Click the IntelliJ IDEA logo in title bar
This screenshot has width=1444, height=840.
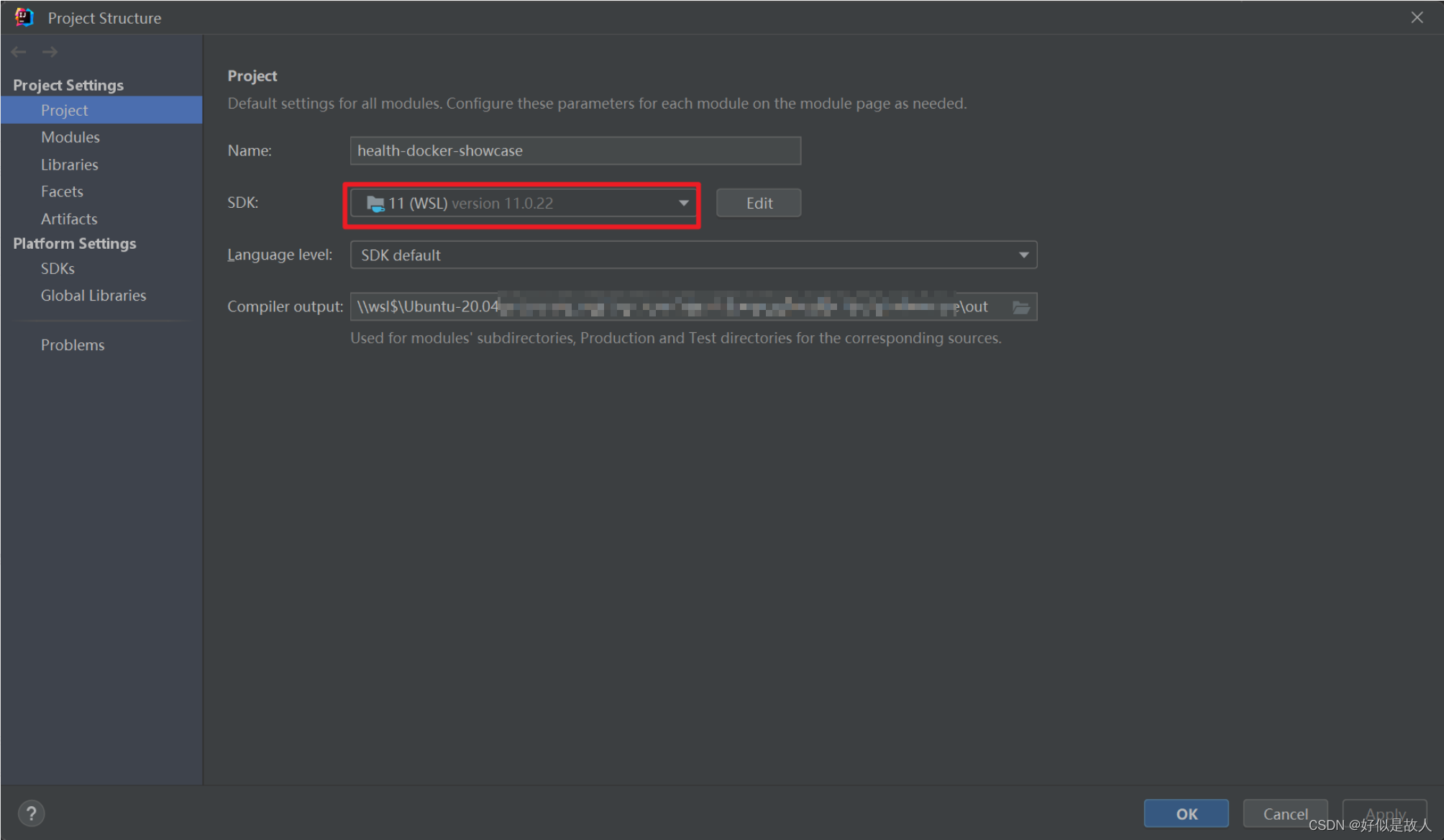point(23,17)
